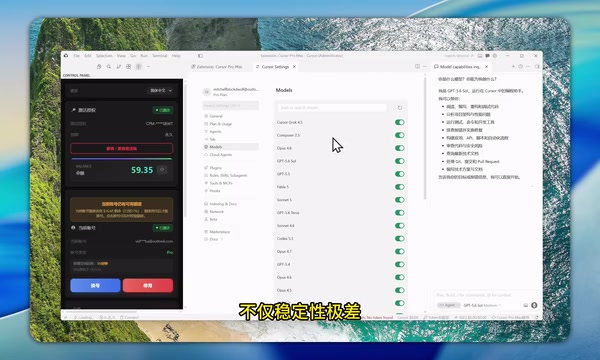Toggle the Fable 5 model switch
This screenshot has width=600, height=360.
399,187
